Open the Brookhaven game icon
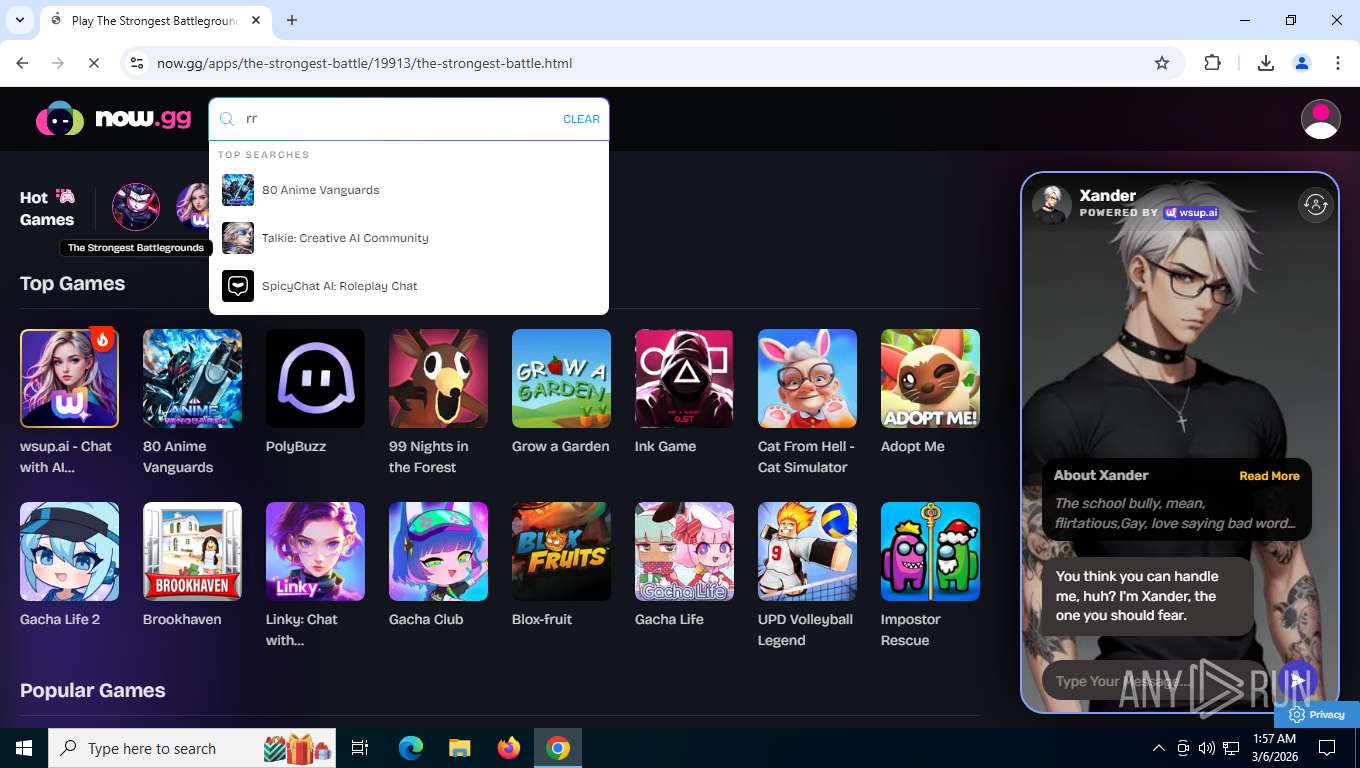This screenshot has width=1360, height=768. (192, 551)
